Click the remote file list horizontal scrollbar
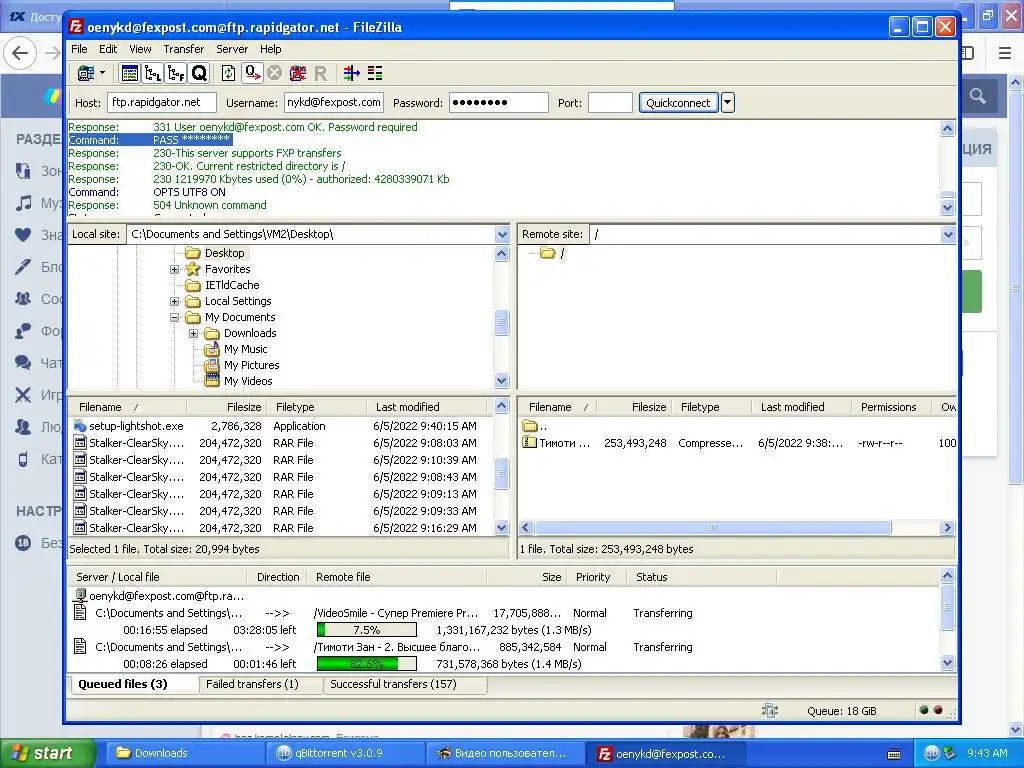 (712, 528)
